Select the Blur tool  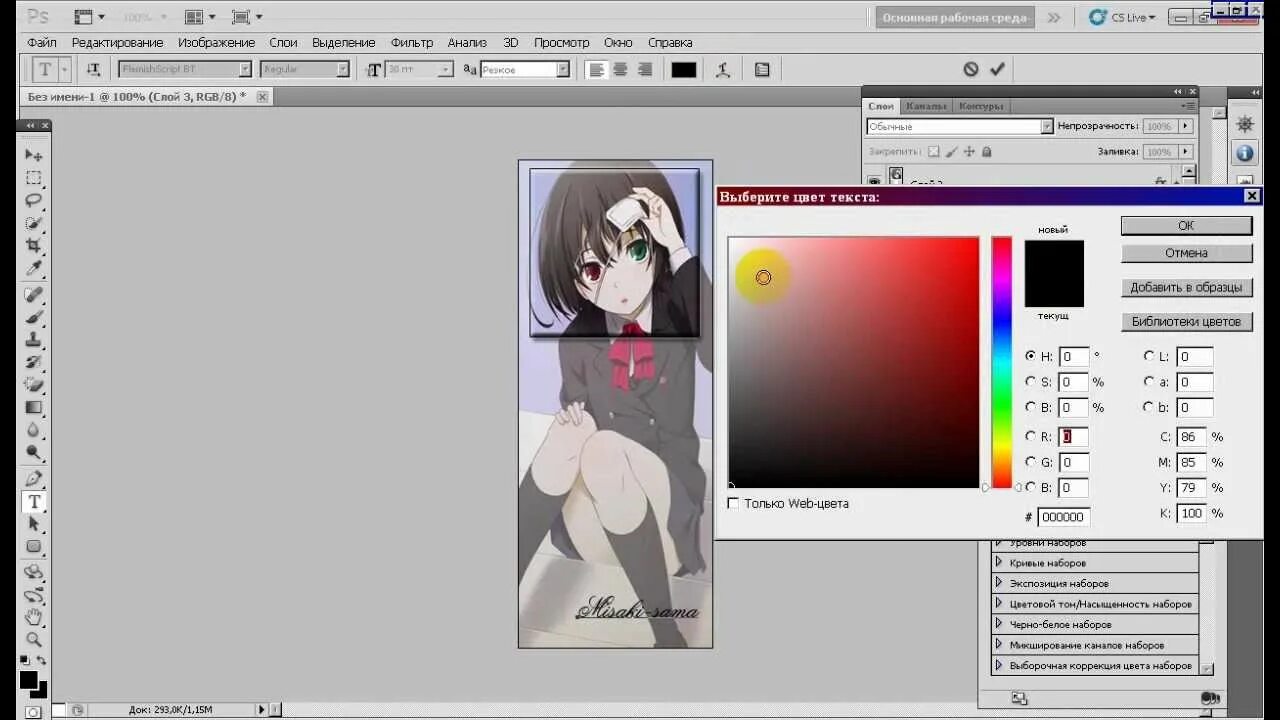[x=34, y=430]
